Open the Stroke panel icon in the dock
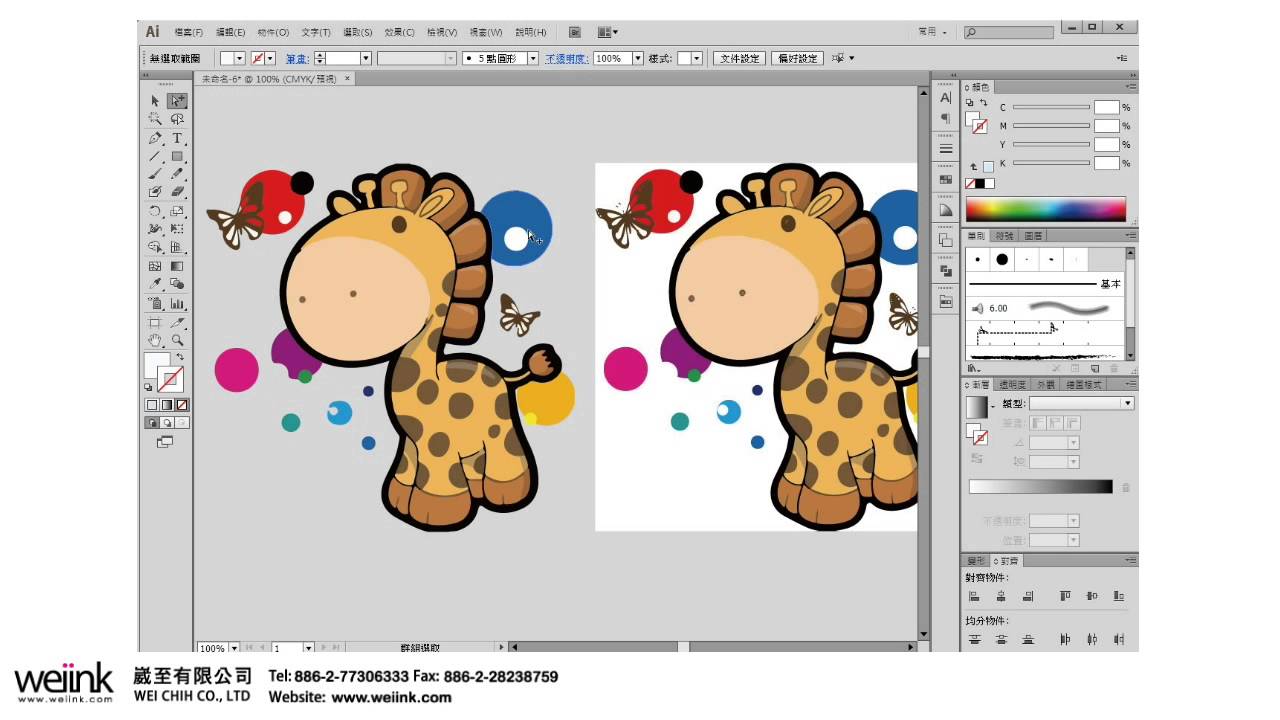Viewport: 1280px width, 720px height. click(x=946, y=149)
